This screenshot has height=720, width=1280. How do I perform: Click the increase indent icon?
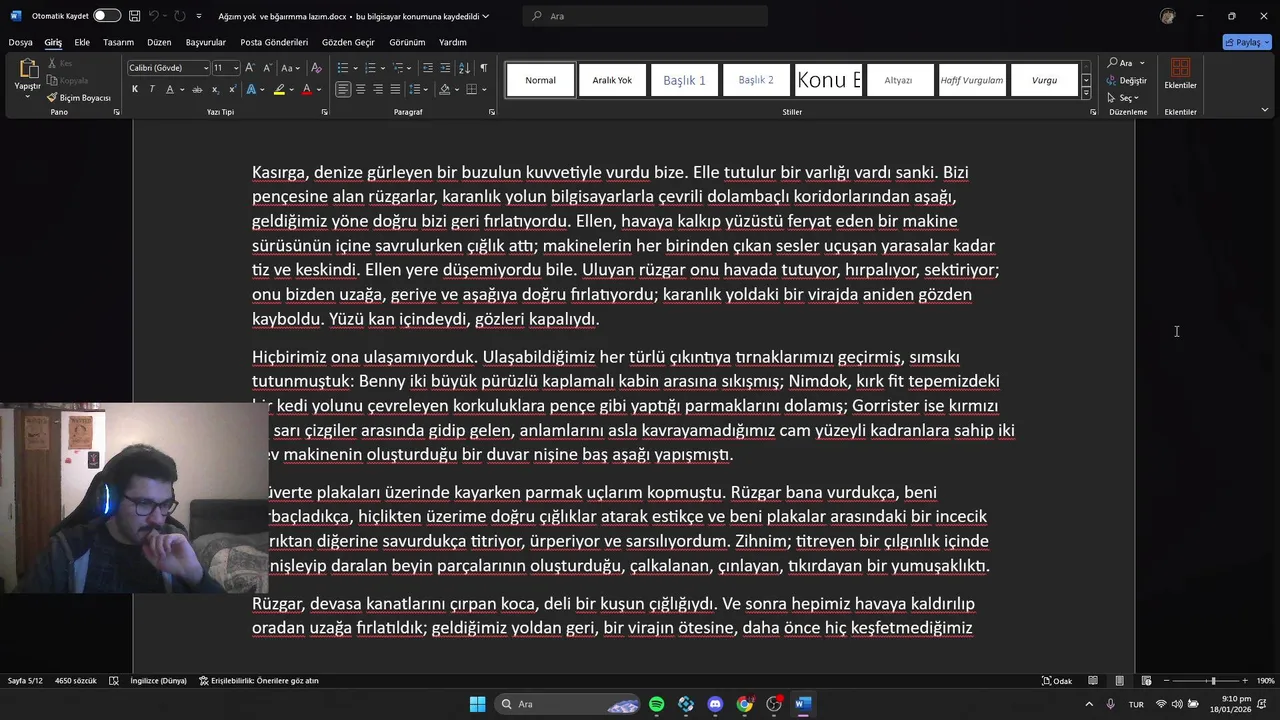[445, 68]
